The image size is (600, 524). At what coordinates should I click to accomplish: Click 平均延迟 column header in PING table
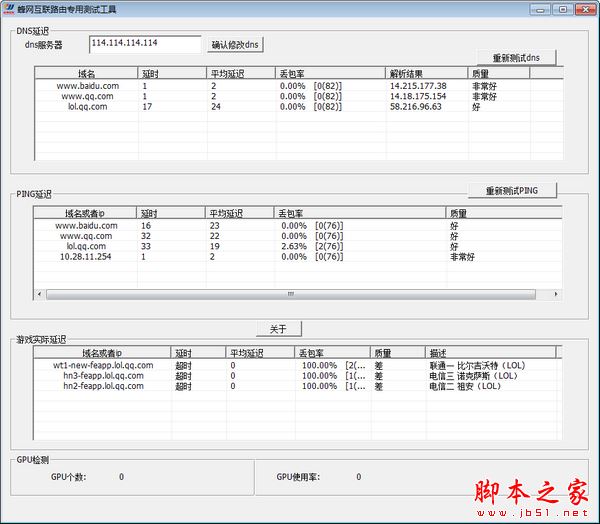pos(240,213)
